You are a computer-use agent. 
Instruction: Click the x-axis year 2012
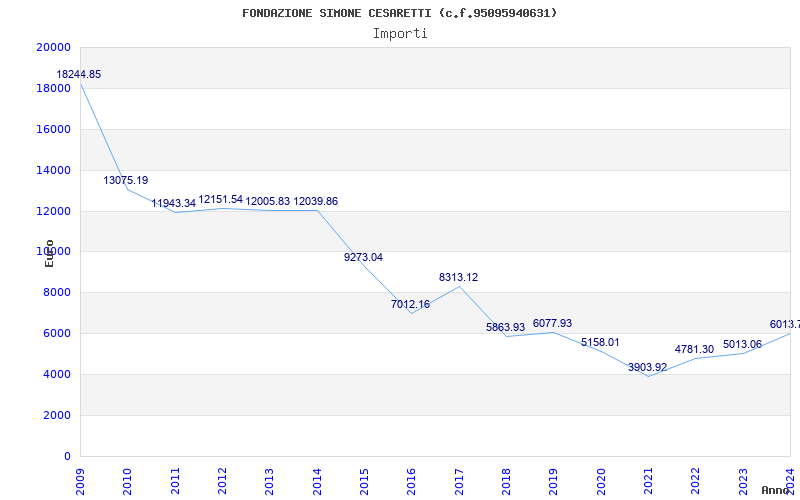point(222,481)
